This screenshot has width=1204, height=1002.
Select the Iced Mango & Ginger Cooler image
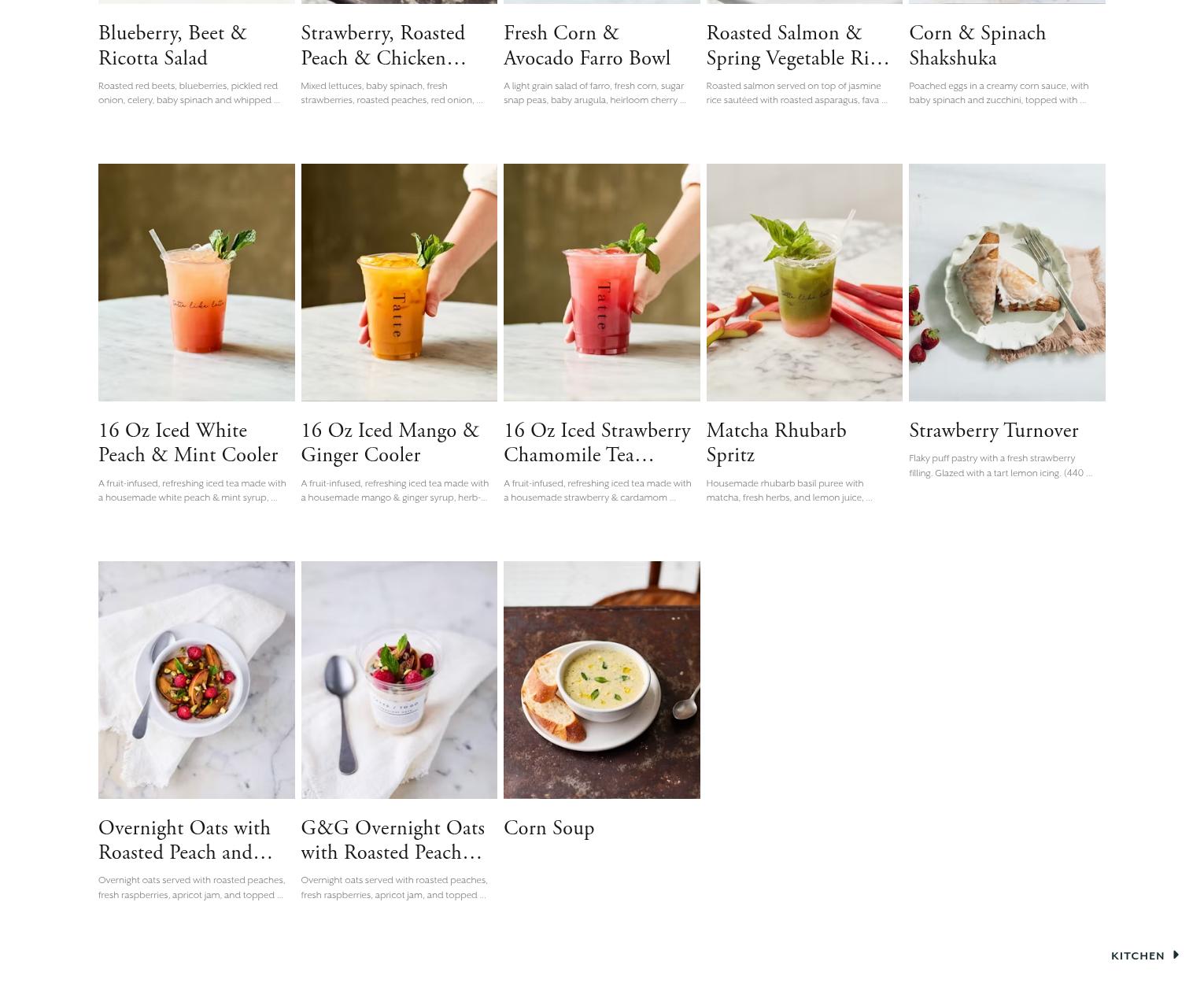tap(399, 283)
